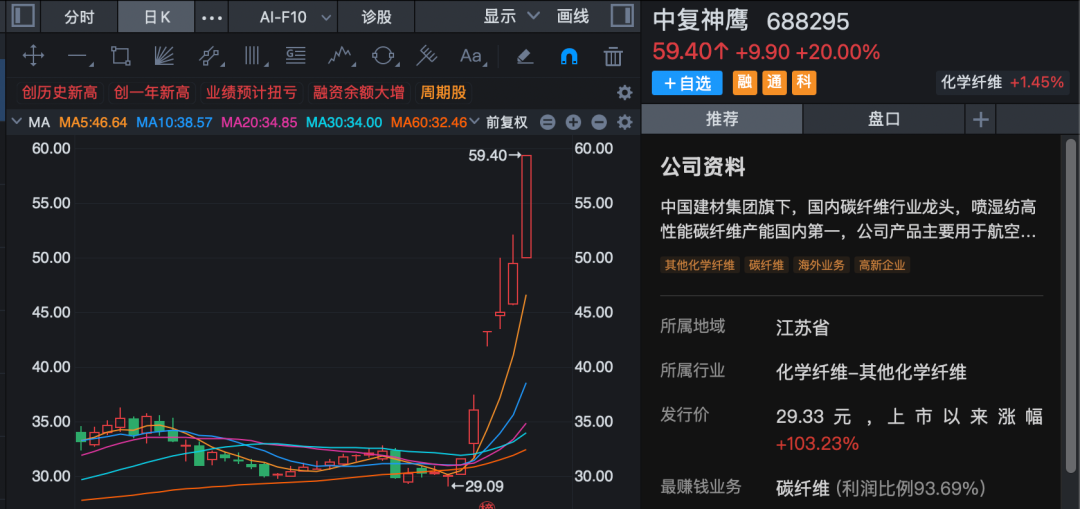Select the fan lines drawing tool

tap(165, 56)
